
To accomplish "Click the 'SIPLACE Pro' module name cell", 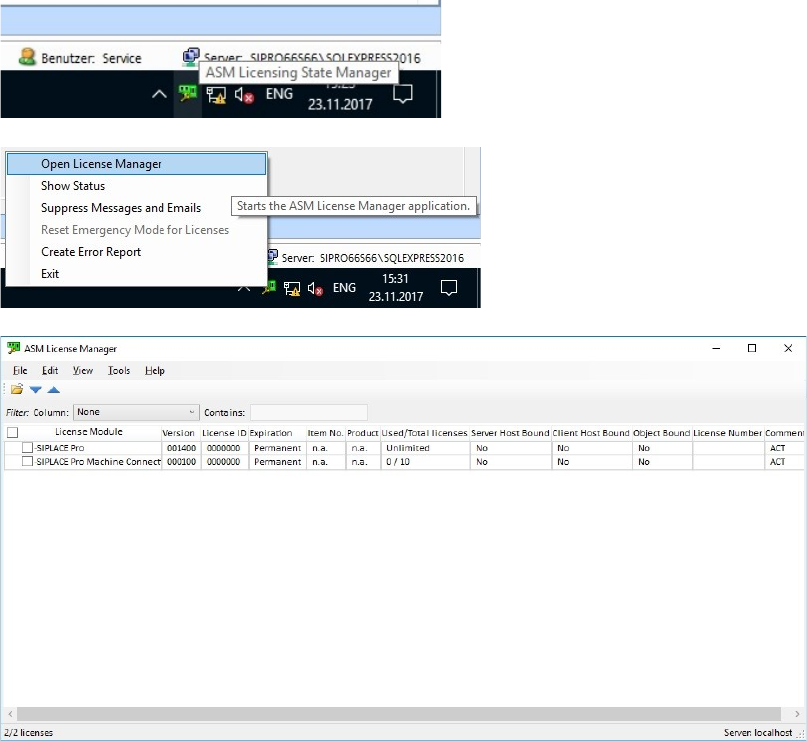I will point(60,448).
